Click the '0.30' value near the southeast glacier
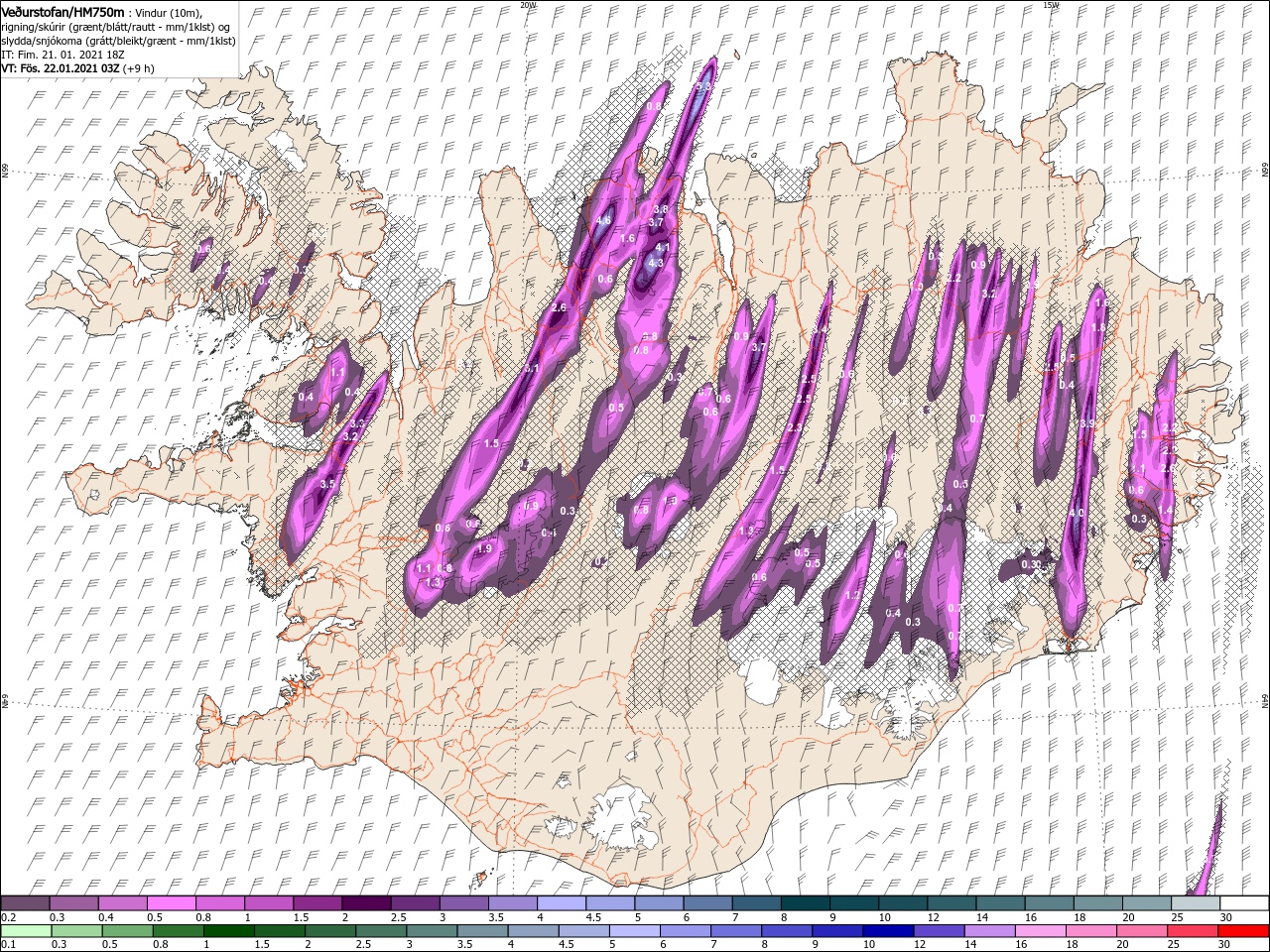This screenshot has width=1270, height=952. point(1032,564)
